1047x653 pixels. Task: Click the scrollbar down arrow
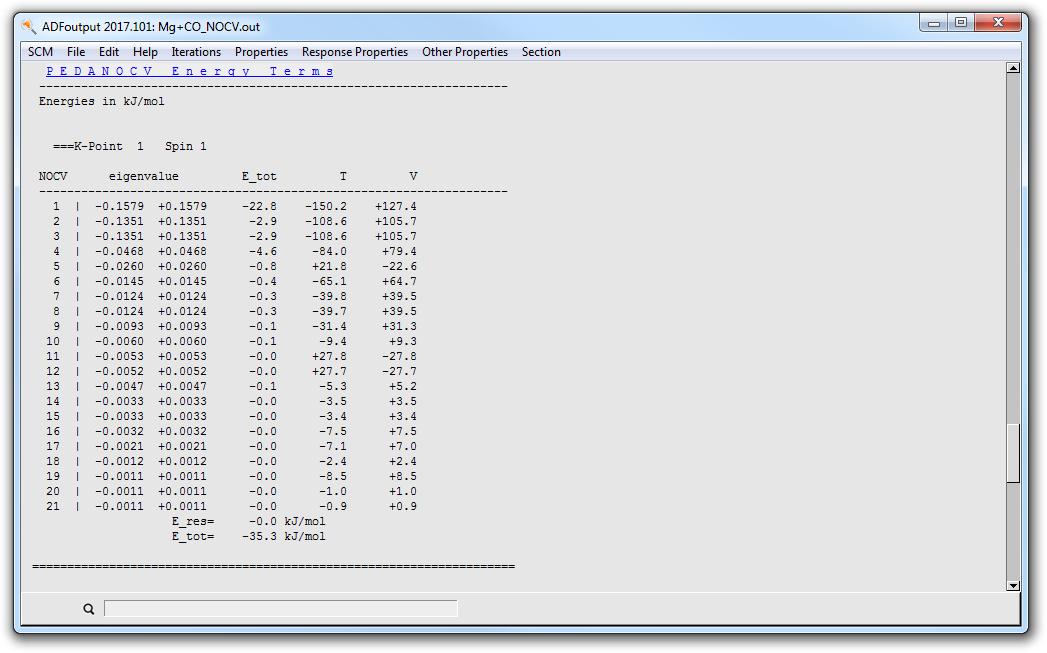click(x=1013, y=586)
